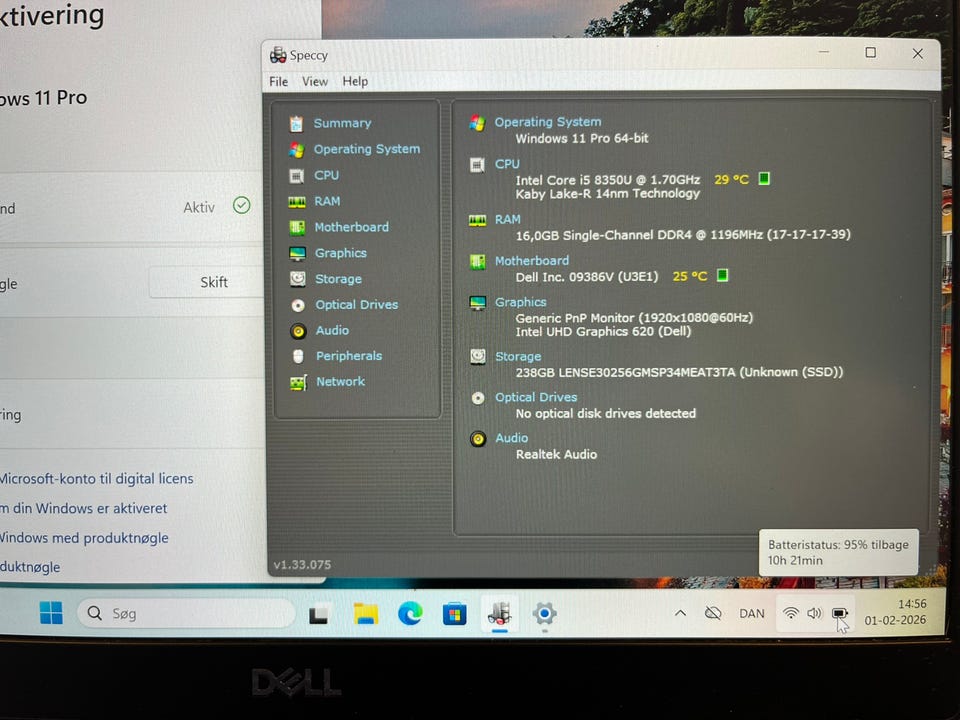
Task: Click the 'Kaby Lake-R 14nm Technology' text
Action: tap(607, 193)
